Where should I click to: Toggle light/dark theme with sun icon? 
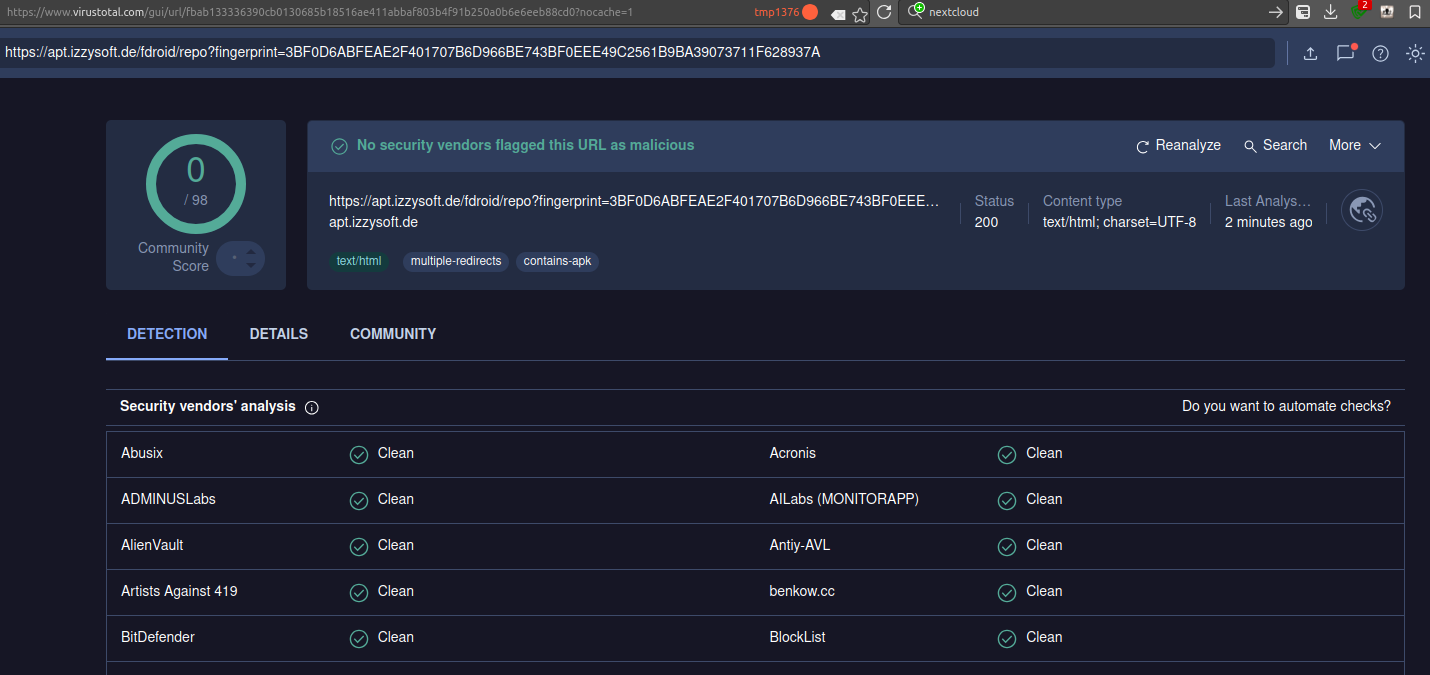(x=1415, y=54)
